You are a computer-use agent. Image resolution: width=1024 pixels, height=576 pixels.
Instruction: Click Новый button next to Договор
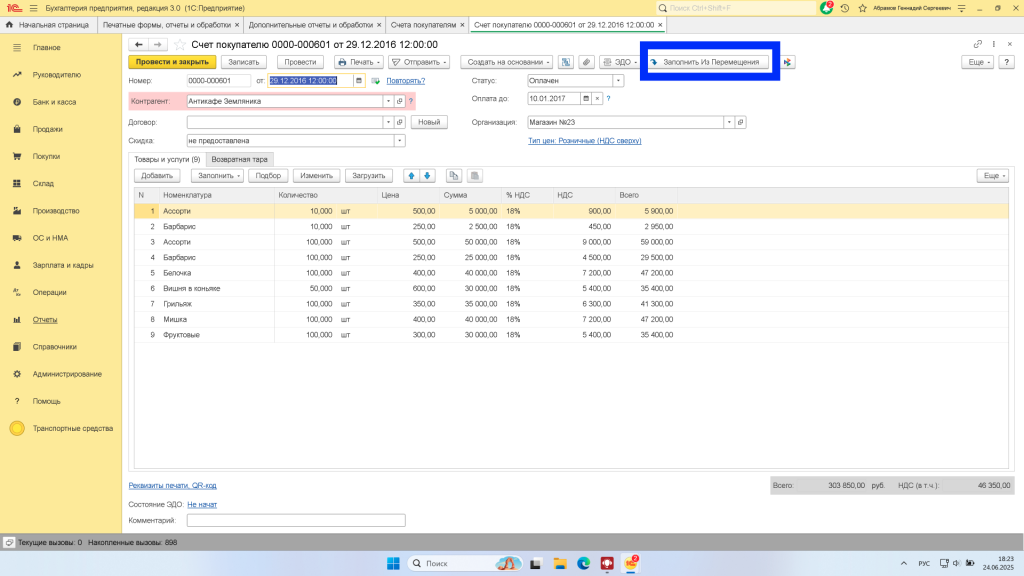[x=429, y=122]
